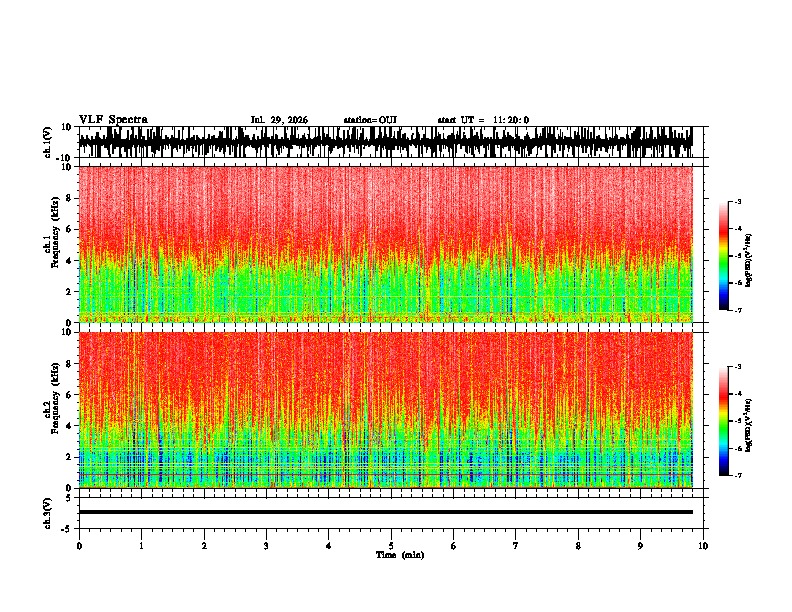Click the "ch.3(V)" axis label
Screen dimensions: 792x612
coord(48,514)
